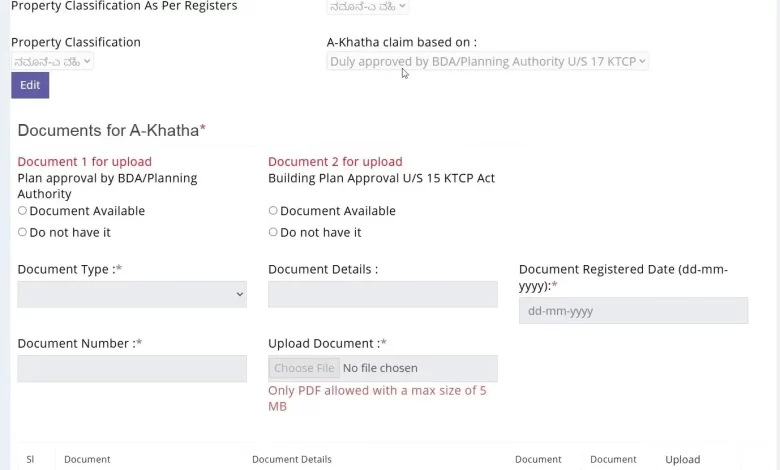Open A-Khatha claim based on dropdown
This screenshot has width=780, height=470.
pos(488,62)
